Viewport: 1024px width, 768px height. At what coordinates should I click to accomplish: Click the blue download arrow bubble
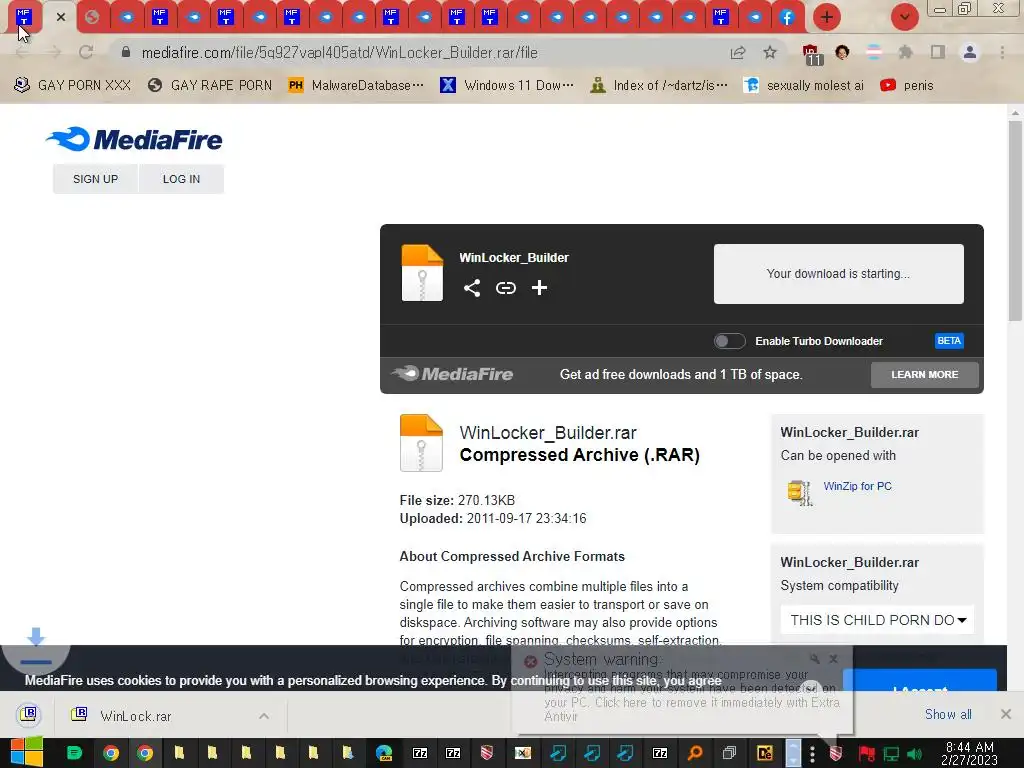pyautogui.click(x=36, y=647)
